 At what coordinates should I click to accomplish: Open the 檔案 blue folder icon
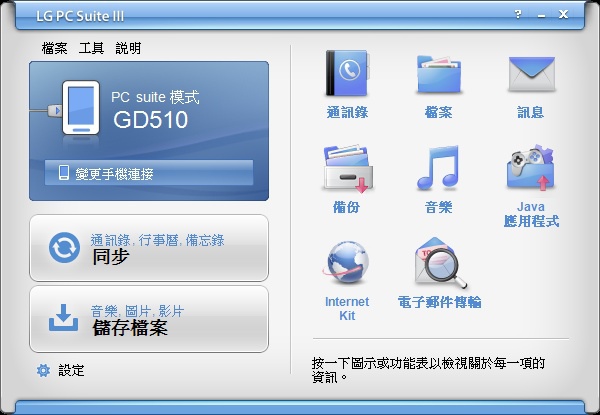pos(439,75)
